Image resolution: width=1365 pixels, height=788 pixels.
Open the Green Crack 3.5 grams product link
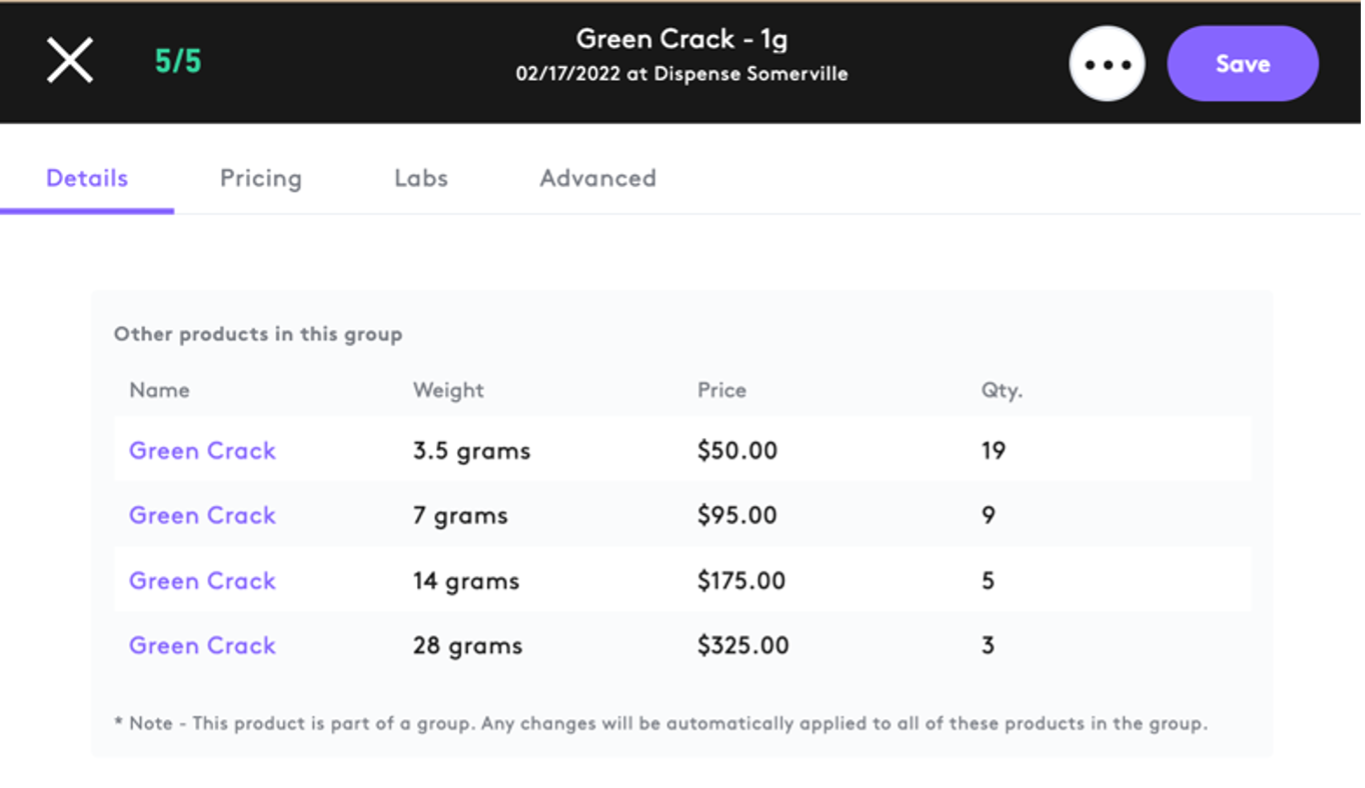click(202, 450)
